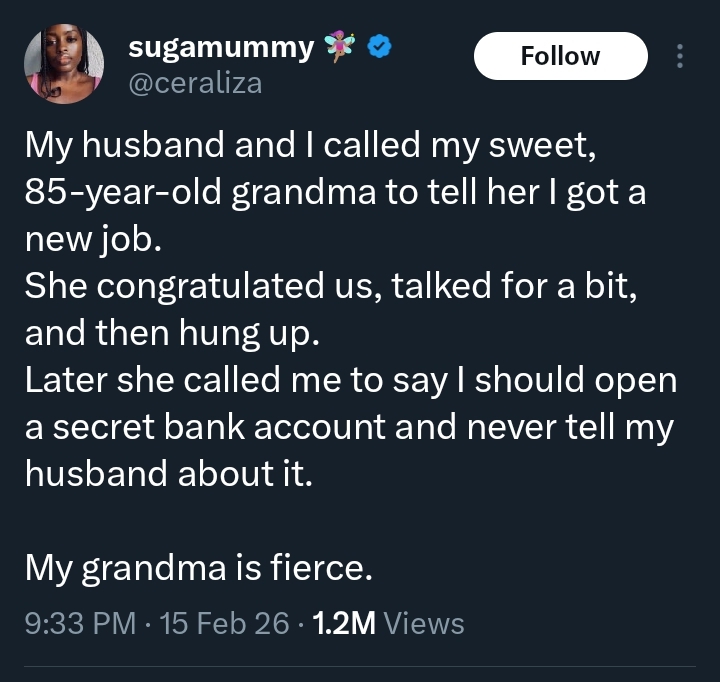The height and width of the screenshot is (682, 720).
Task: Click the fairy emoji beside sugamummy
Action: pyautogui.click(x=344, y=46)
